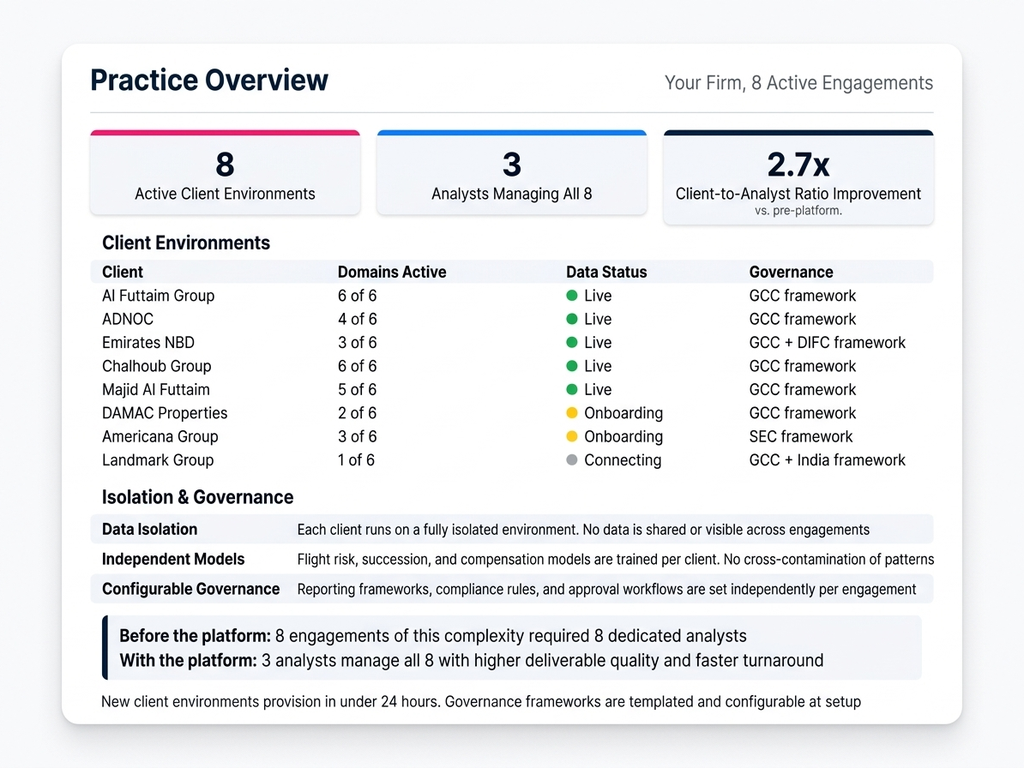Screen dimensions: 1024x768
Task: Click the green status dot in ADNOC row
Action: (572, 319)
